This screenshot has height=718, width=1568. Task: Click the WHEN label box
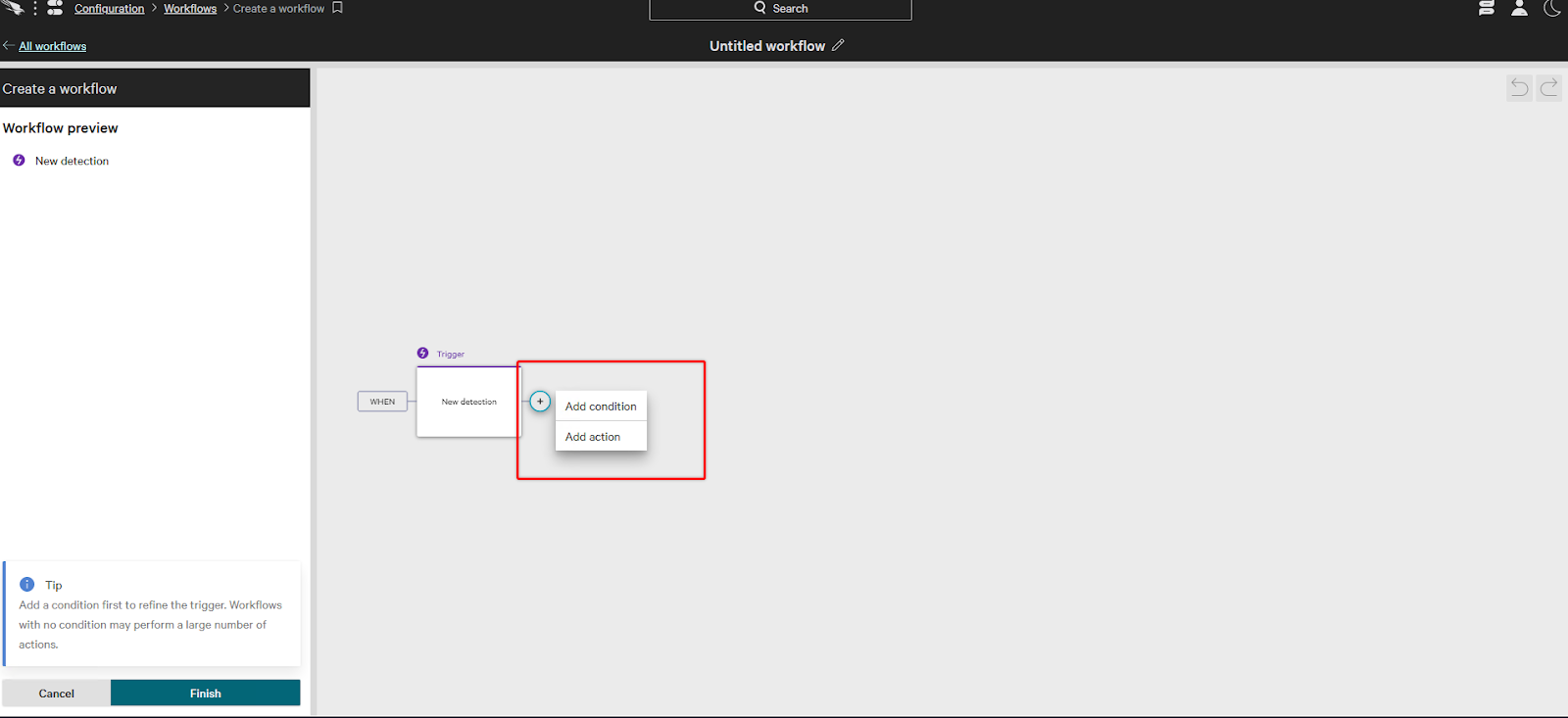point(382,402)
